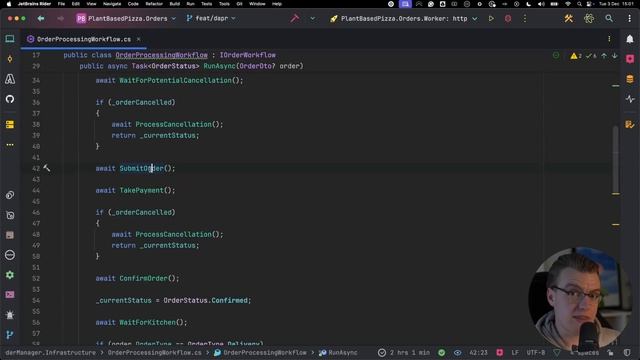The width and height of the screenshot is (640, 360).
Task: Click OrderProcessingWorkflow class in breadcrumb bar
Action: point(260,353)
